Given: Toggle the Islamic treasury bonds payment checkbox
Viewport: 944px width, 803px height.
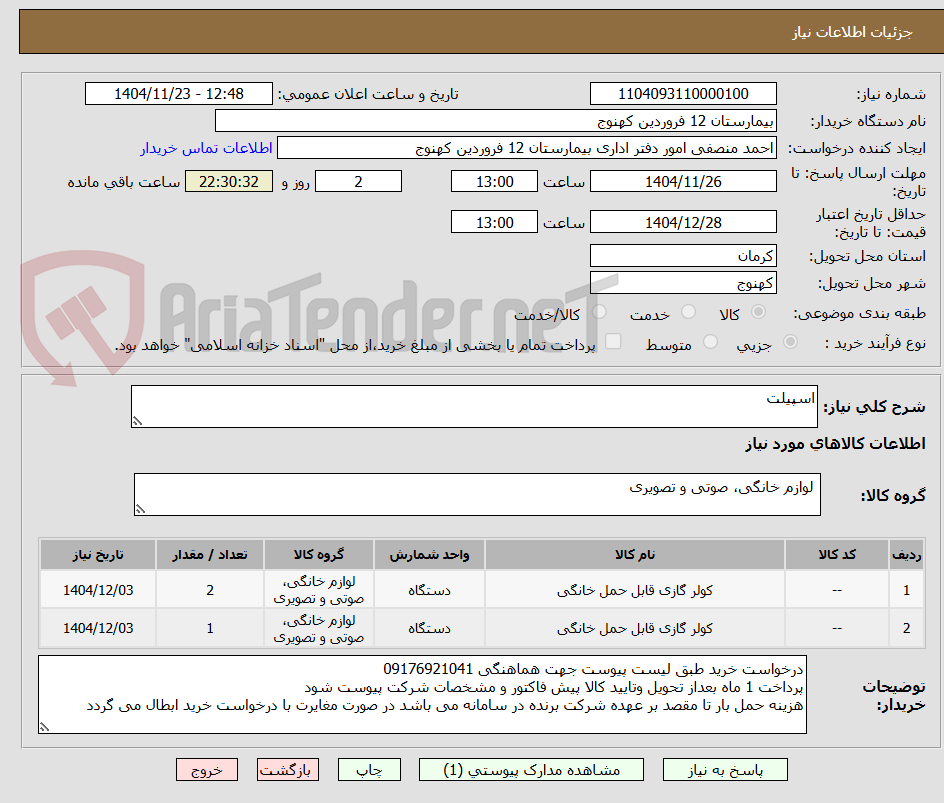Looking at the screenshot, I should 613,341.
